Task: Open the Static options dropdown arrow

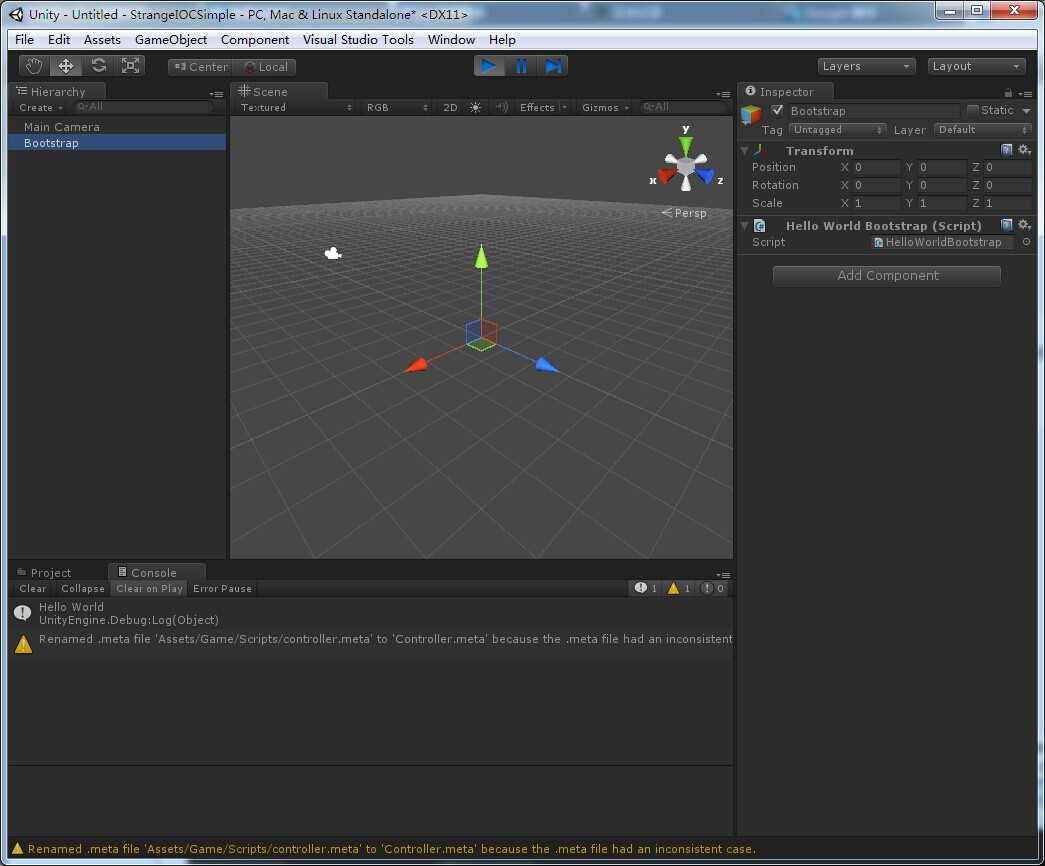Action: [x=1026, y=111]
